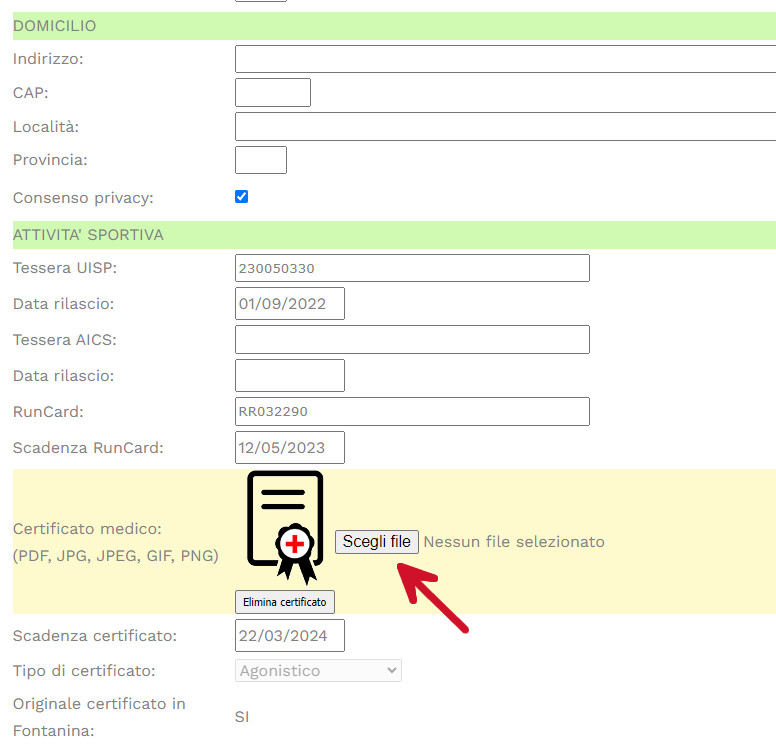This screenshot has width=776, height=748.
Task: Edit Scadenza certificato date 22/03/2024
Action: pyautogui.click(x=290, y=636)
